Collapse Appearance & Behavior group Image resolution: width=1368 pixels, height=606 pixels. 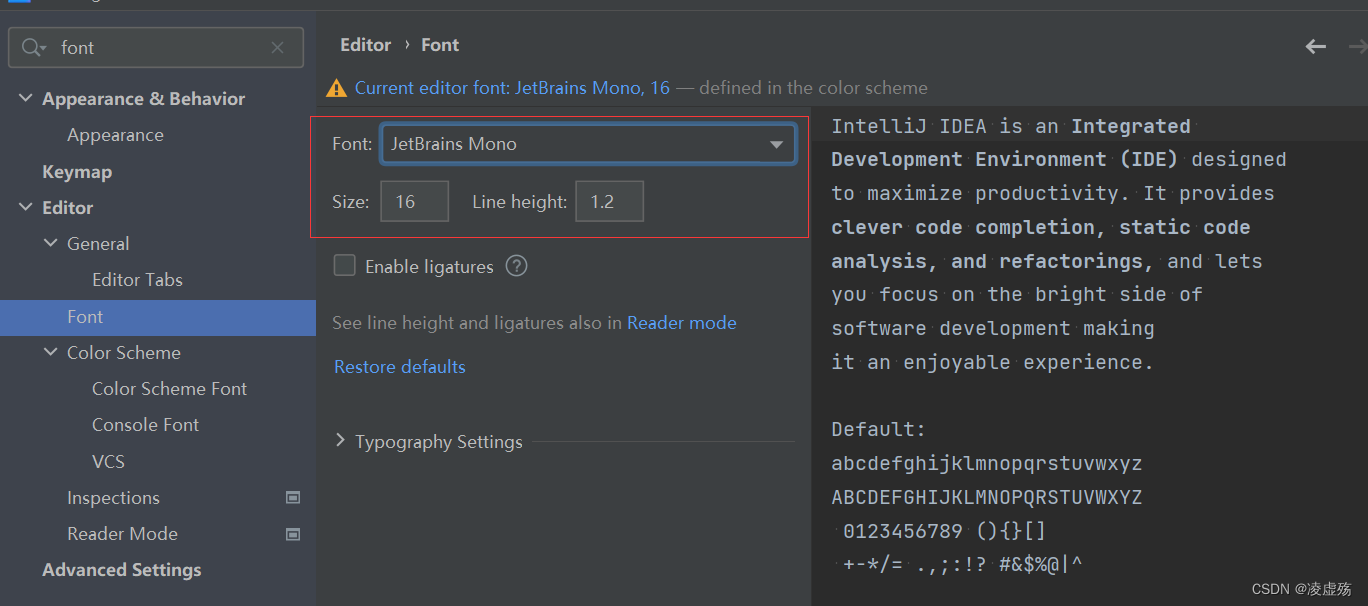[x=25, y=99]
